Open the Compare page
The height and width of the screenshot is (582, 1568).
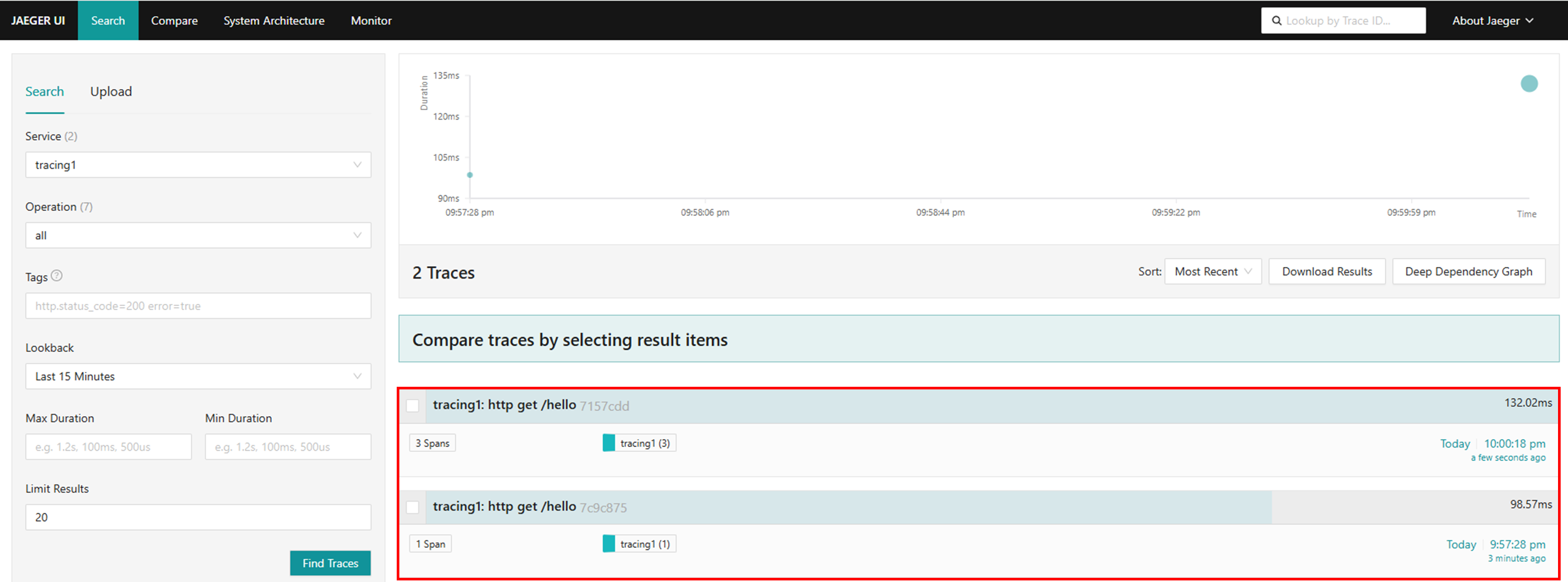(174, 20)
